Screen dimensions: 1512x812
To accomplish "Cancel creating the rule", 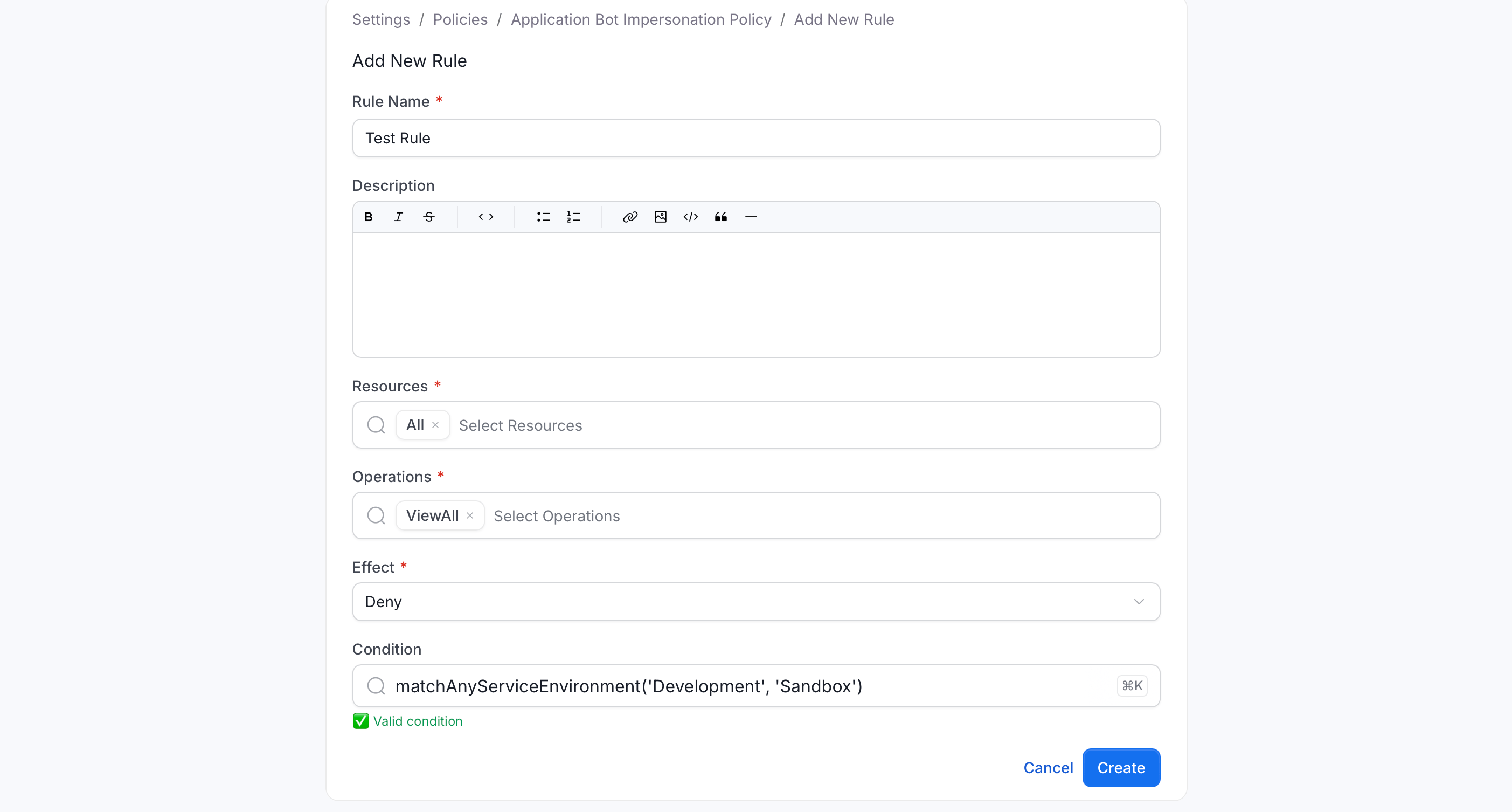I will (1048, 767).
